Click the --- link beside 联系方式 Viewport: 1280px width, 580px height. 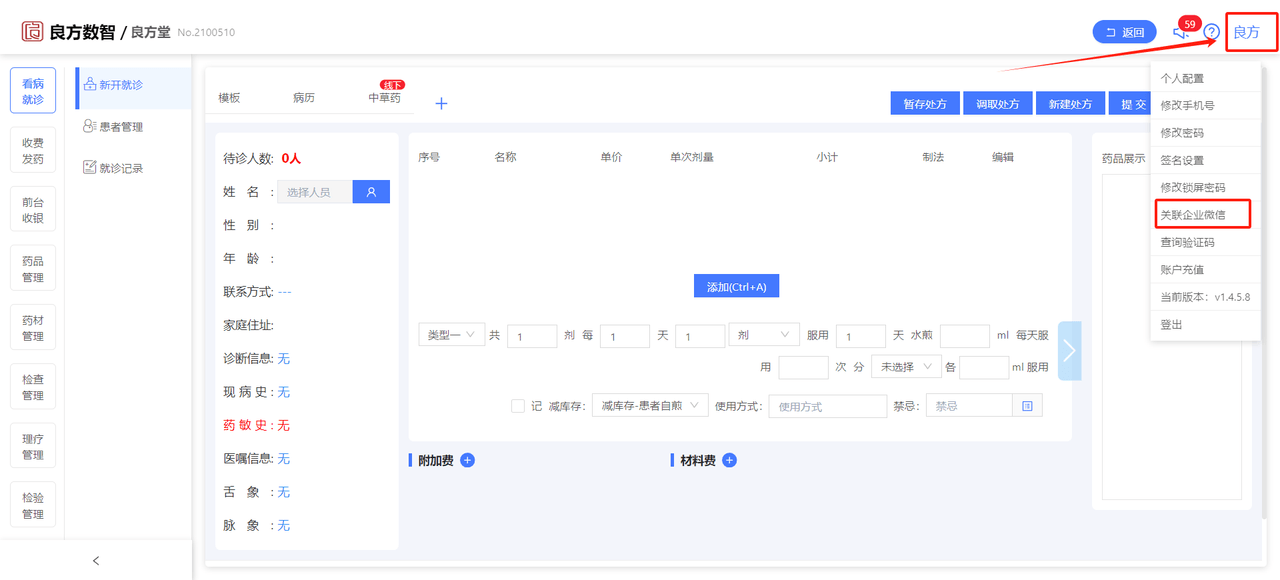click(x=284, y=292)
